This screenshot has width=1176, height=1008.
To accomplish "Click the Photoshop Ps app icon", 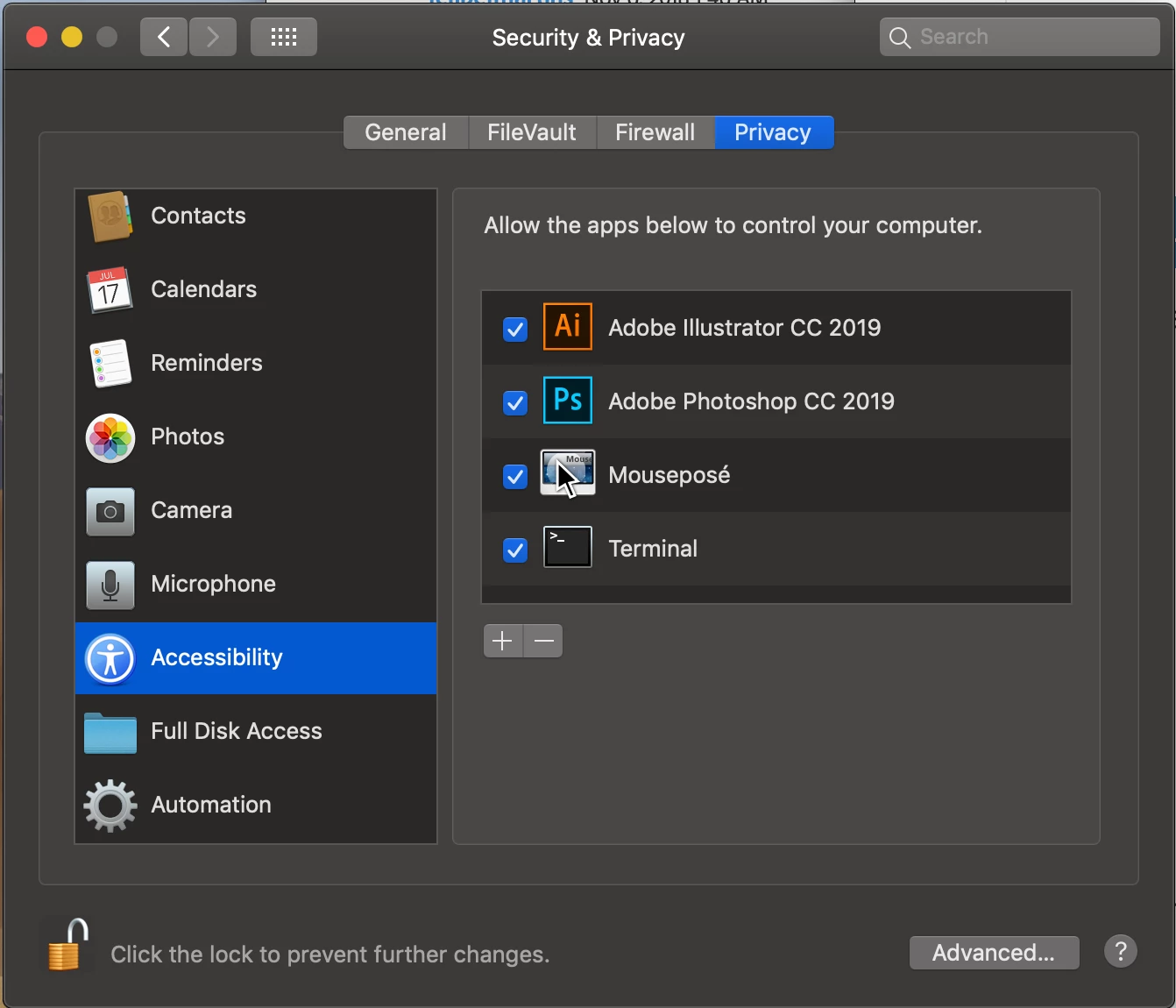I will (568, 400).
